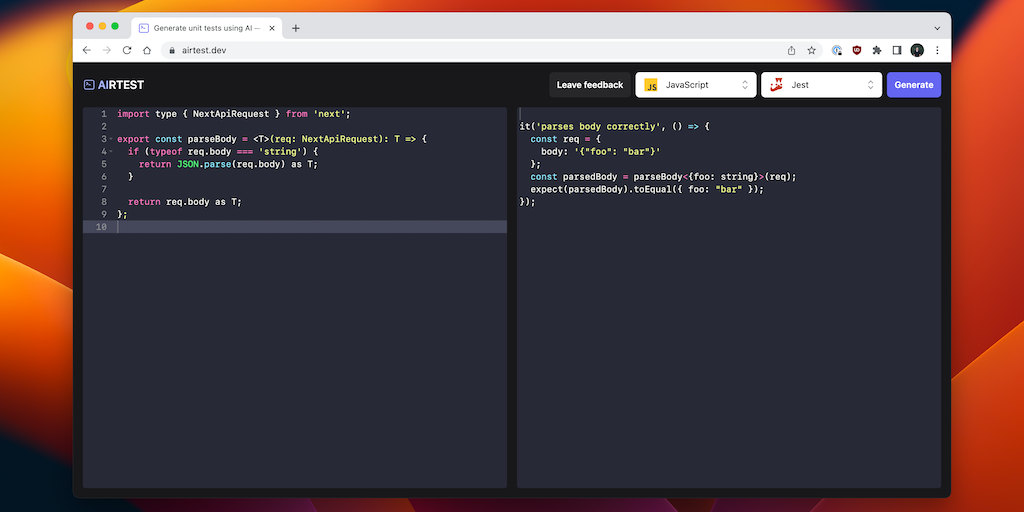Toggle the browser side panel icon
1024x512 pixels.
pos(897,50)
